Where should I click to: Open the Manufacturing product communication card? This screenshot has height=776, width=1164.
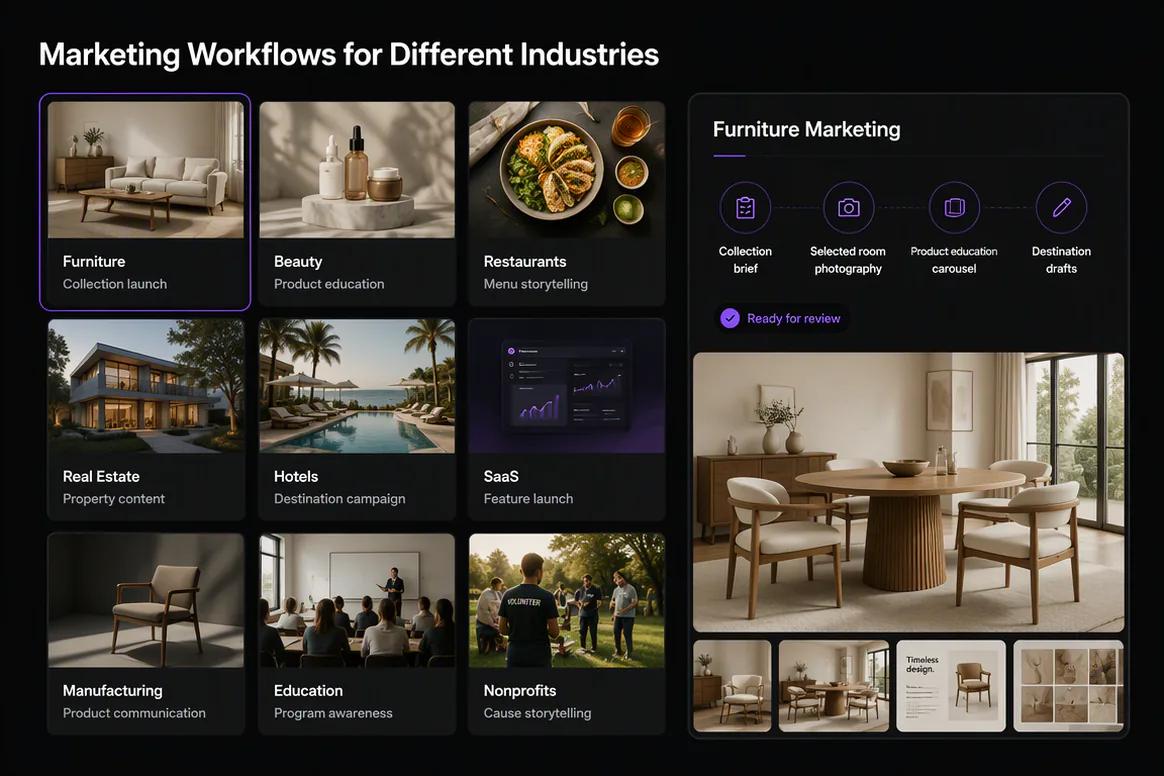pyautogui.click(x=146, y=633)
